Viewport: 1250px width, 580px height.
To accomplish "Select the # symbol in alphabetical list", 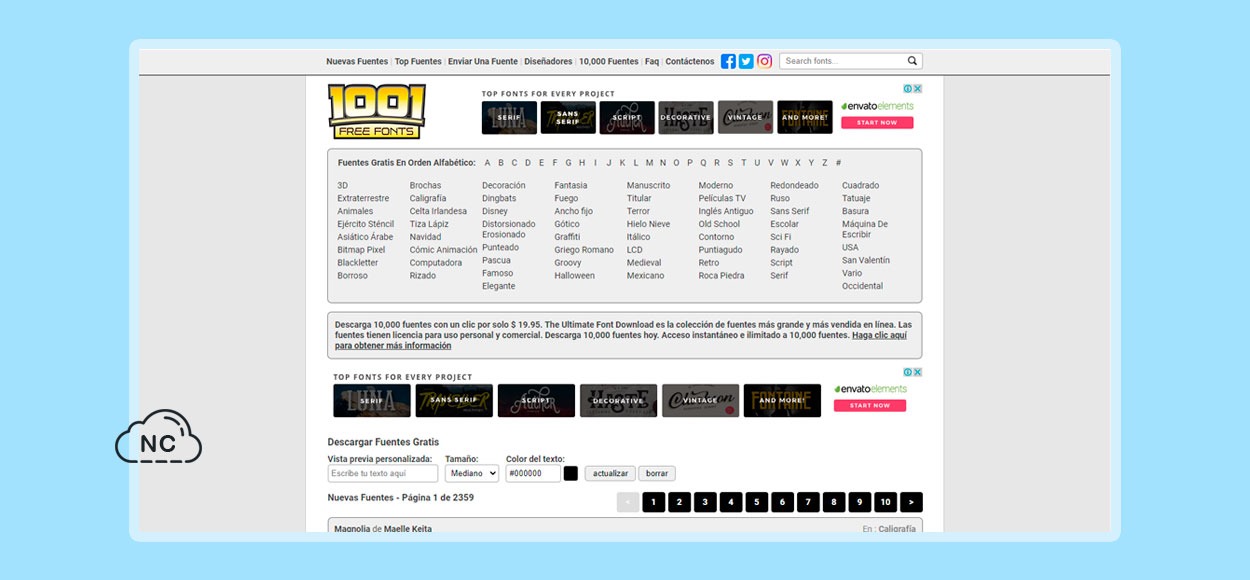I will tap(838, 163).
